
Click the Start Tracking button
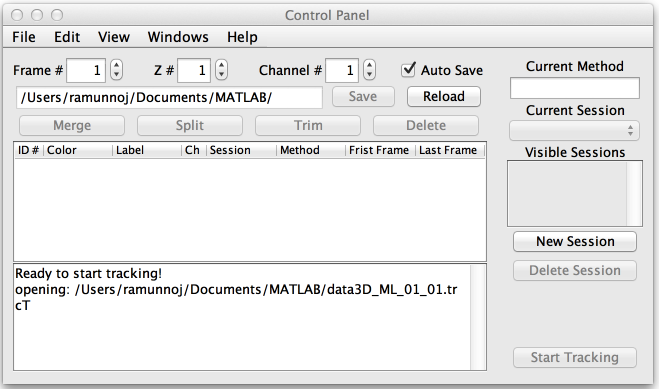(x=575, y=357)
